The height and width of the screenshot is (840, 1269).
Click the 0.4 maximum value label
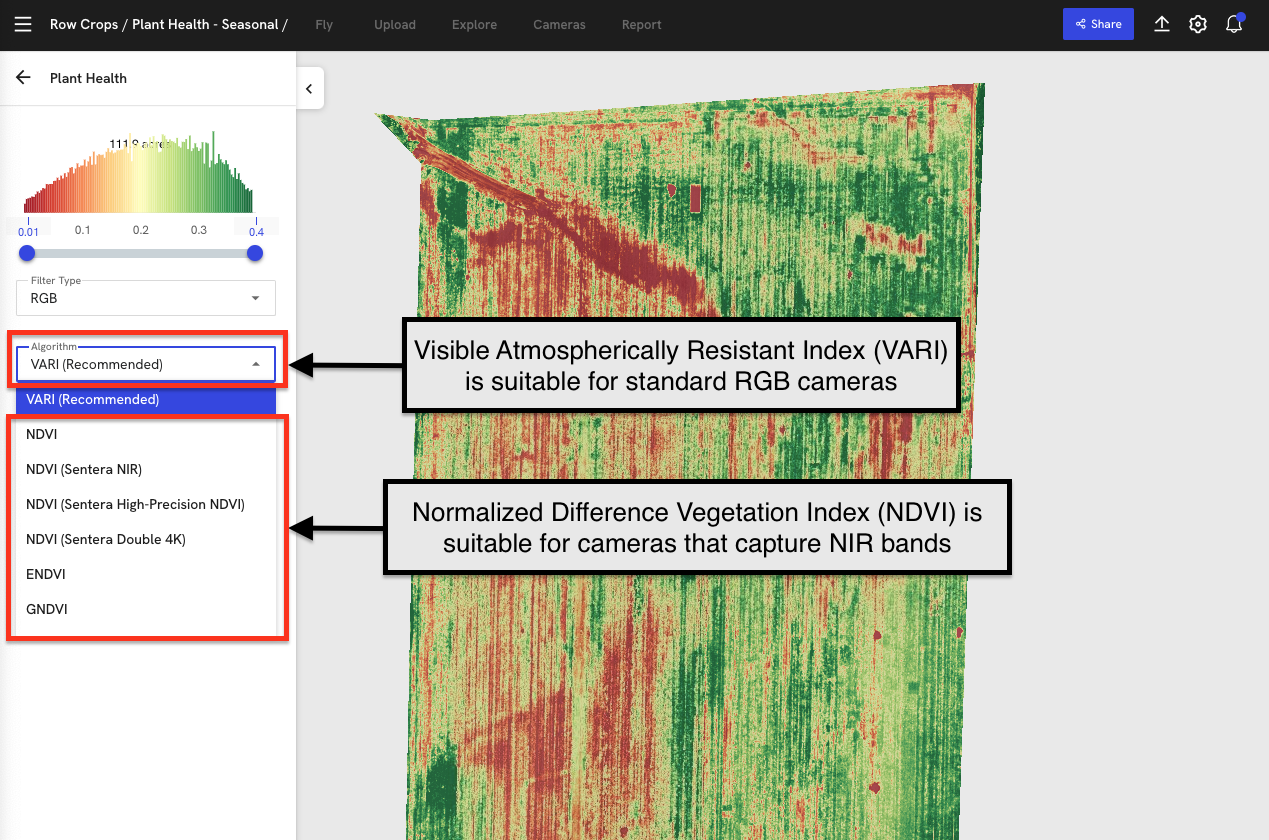click(256, 231)
